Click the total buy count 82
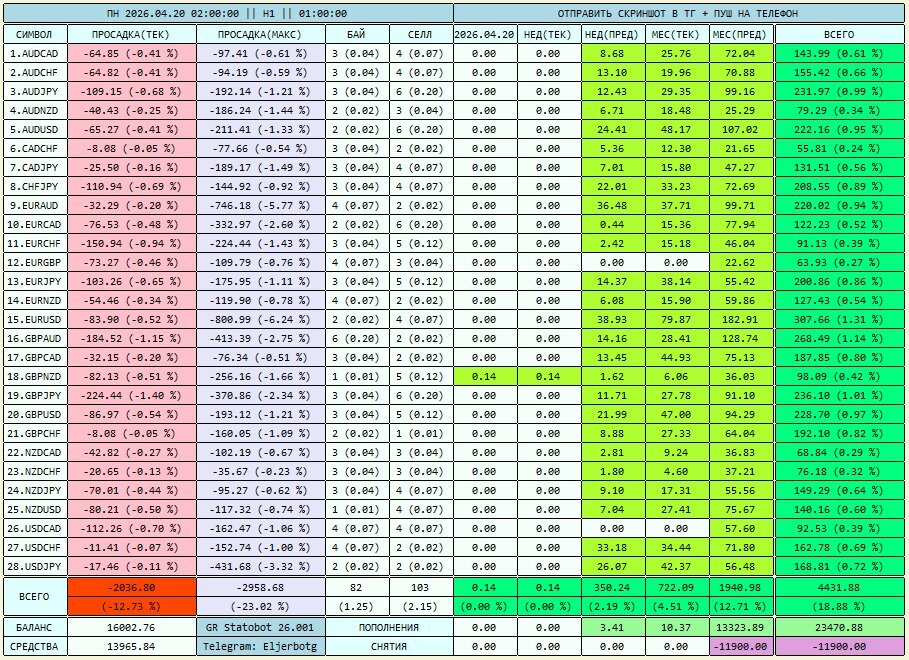Screen dimensions: 909x660 357,588
